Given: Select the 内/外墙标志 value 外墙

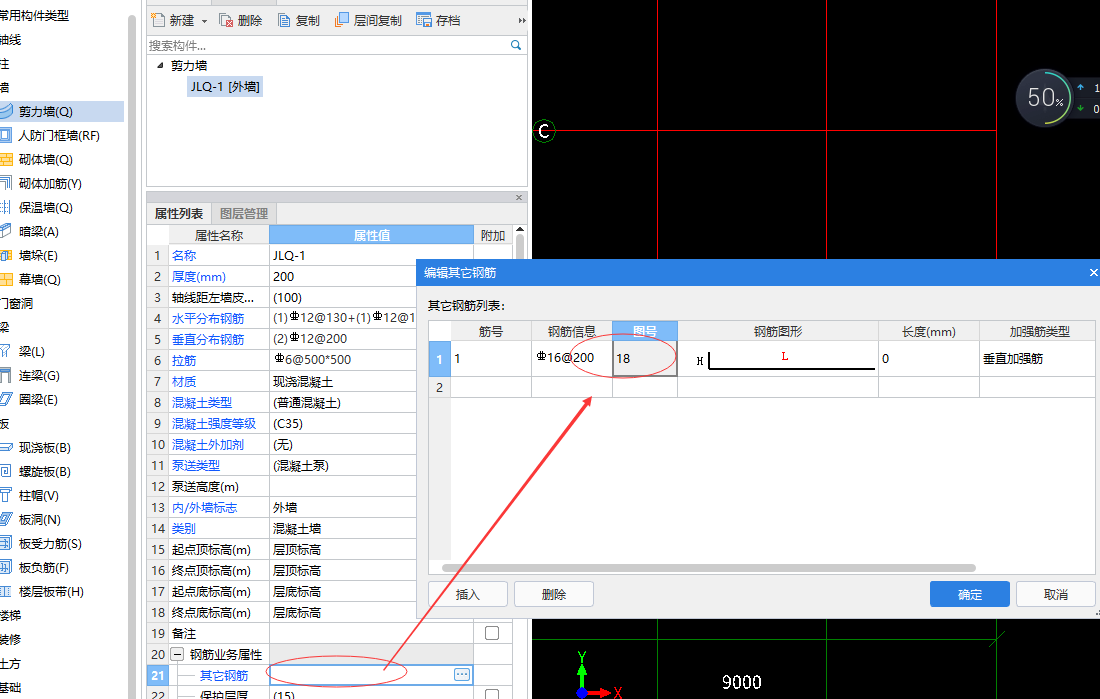Looking at the screenshot, I should click(x=343, y=507).
